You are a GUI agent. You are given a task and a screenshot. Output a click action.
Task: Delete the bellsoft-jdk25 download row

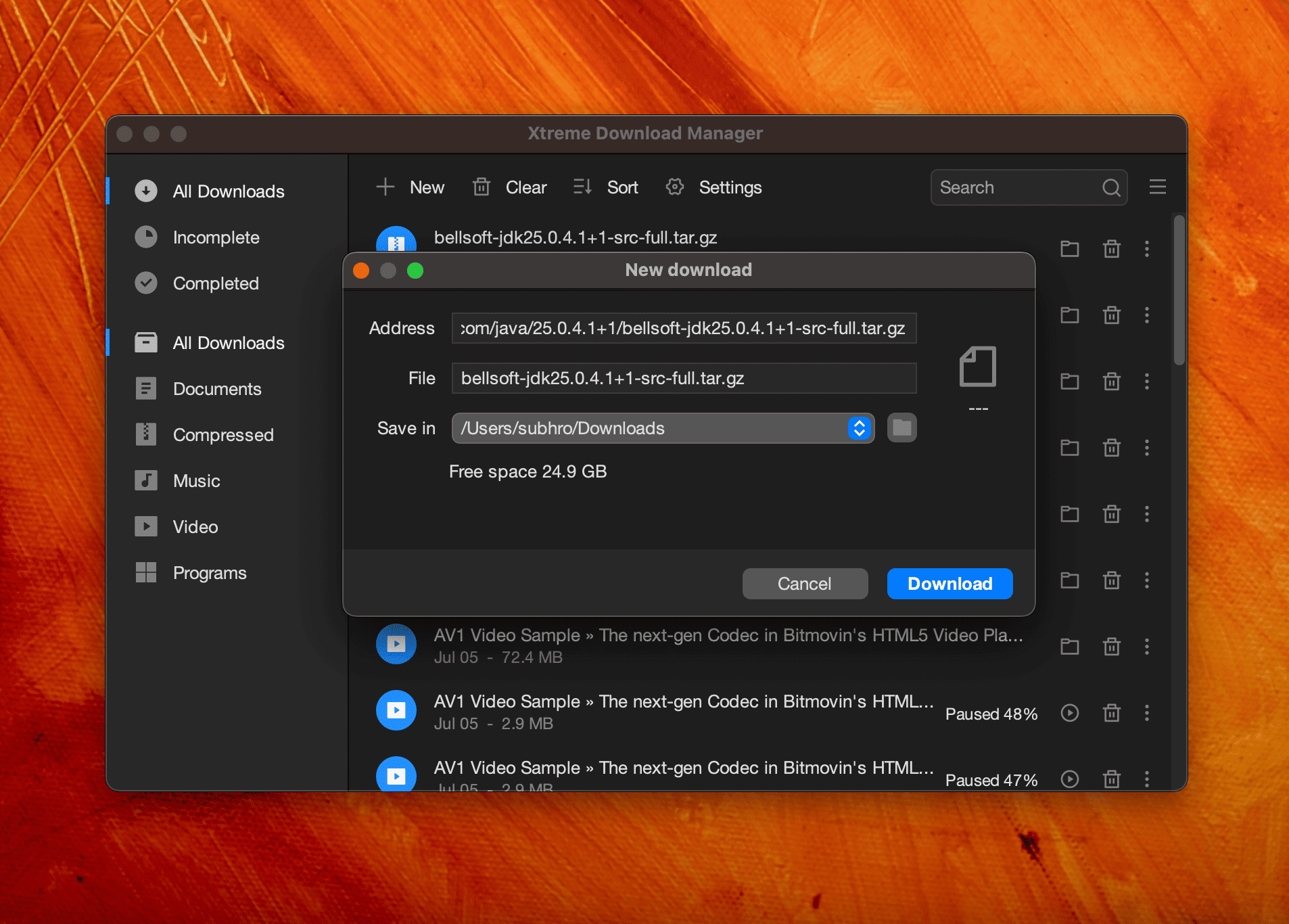1112,249
